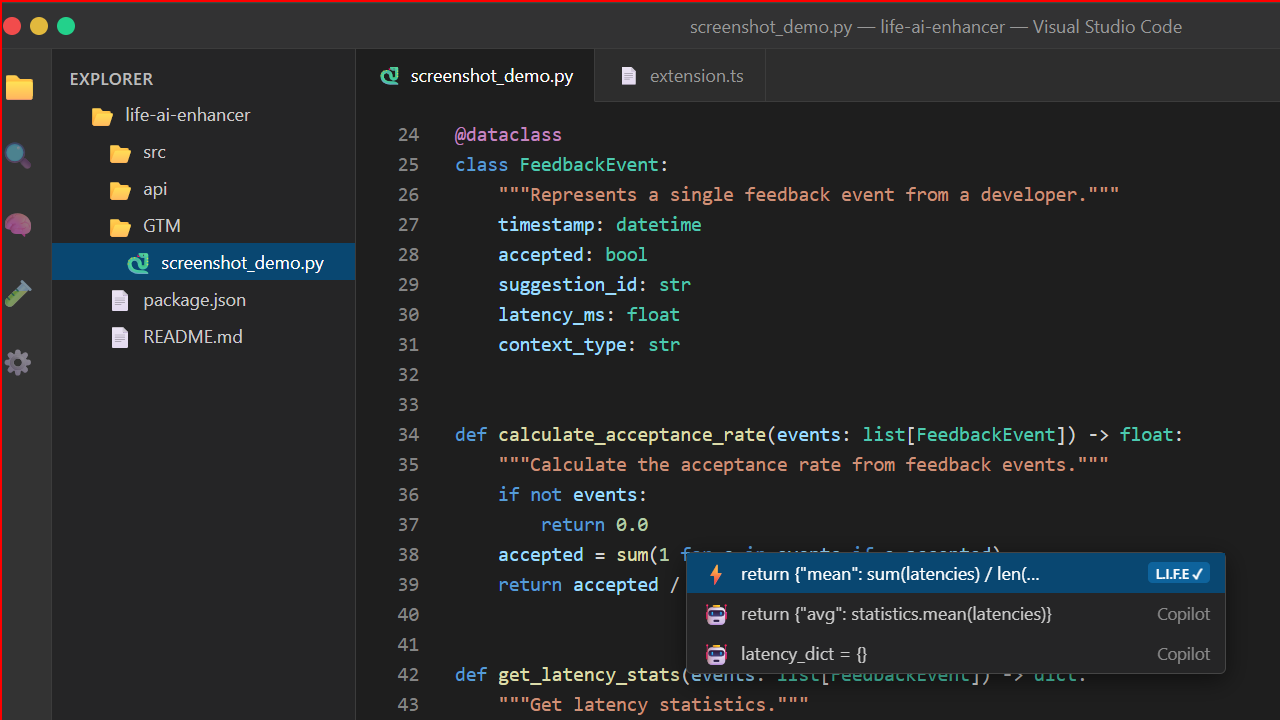Open the Explorer folder icon in activity bar
Viewport: 1280px width, 720px height.
(x=19, y=88)
